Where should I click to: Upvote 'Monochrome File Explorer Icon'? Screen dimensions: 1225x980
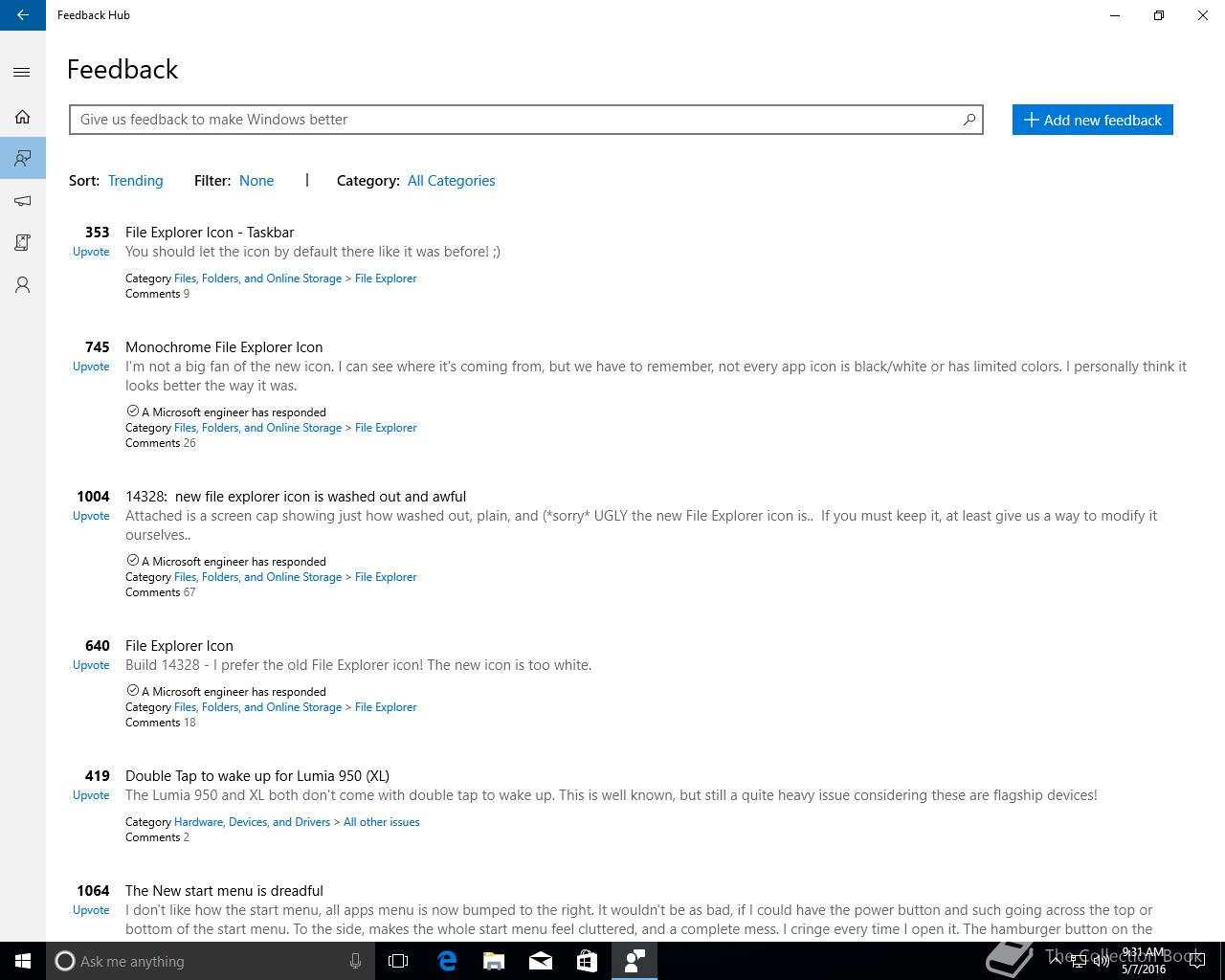click(x=91, y=367)
